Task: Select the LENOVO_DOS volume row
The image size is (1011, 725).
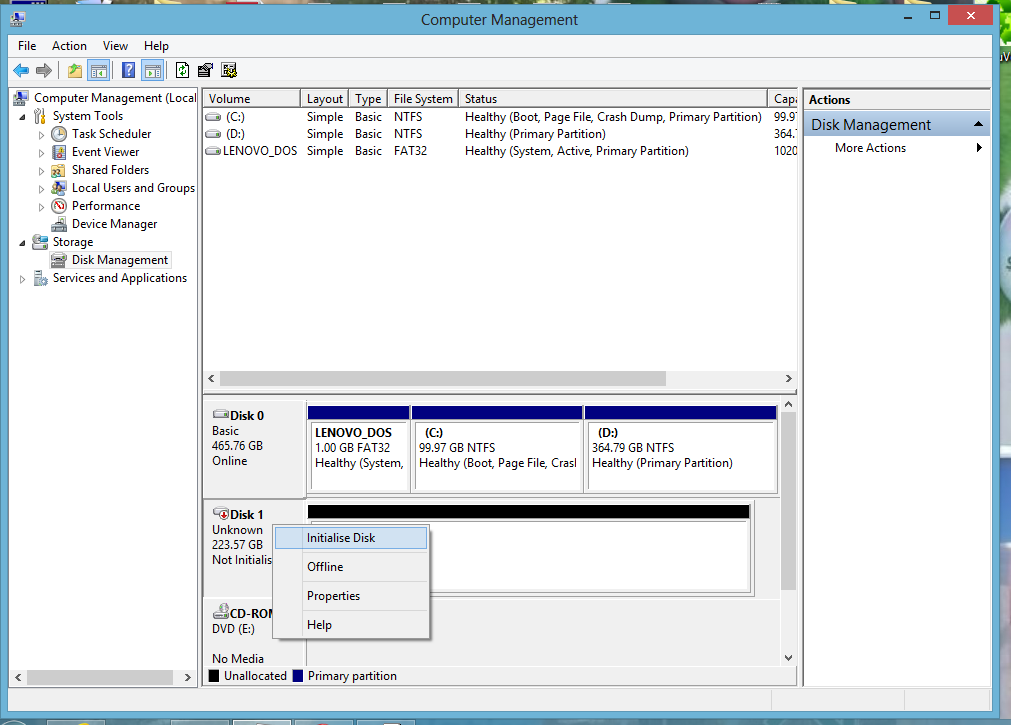Action: pyautogui.click(x=259, y=151)
